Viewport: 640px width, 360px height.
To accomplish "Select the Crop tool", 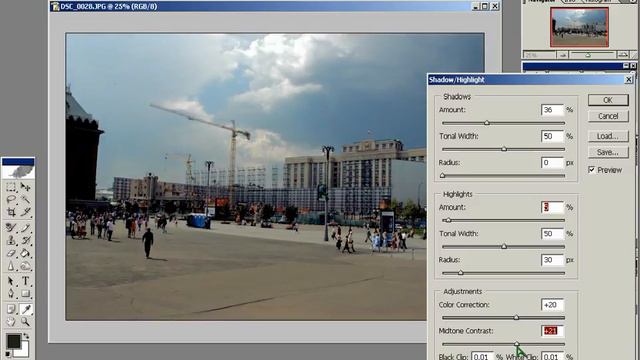I will click(11, 212).
